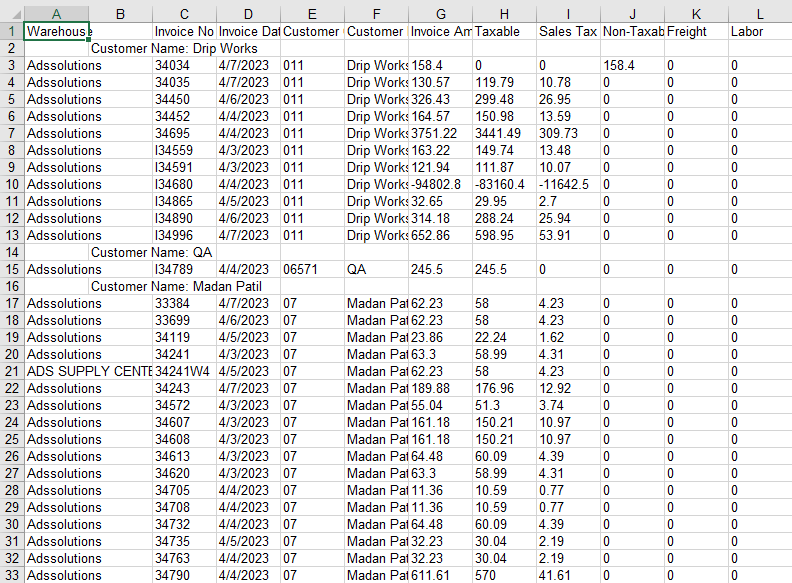Screen dimensions: 792x583
Task: Click the 652.86 invoice amount cell
Action: [440, 235]
